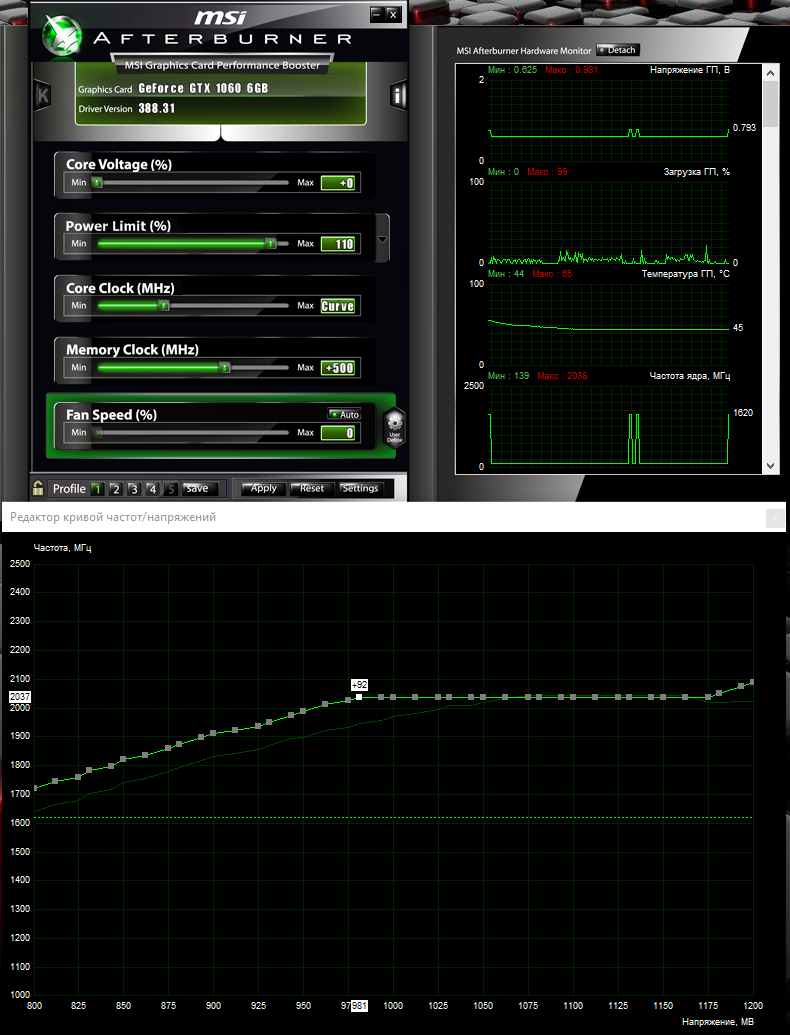Click the core clock graph
This screenshot has width=790, height=1035.
coord(609,426)
